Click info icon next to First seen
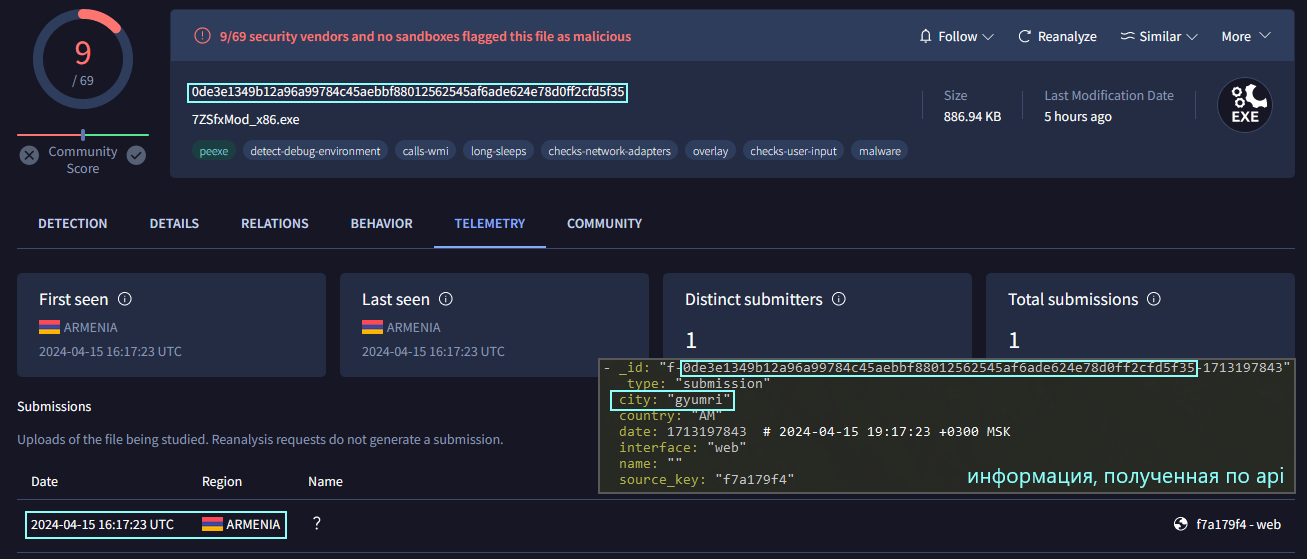Viewport: 1307px width, 559px height. pyautogui.click(x=125, y=299)
